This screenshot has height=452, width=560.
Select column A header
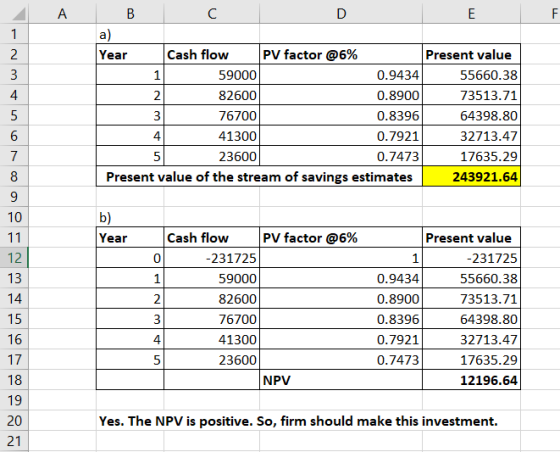pos(62,14)
